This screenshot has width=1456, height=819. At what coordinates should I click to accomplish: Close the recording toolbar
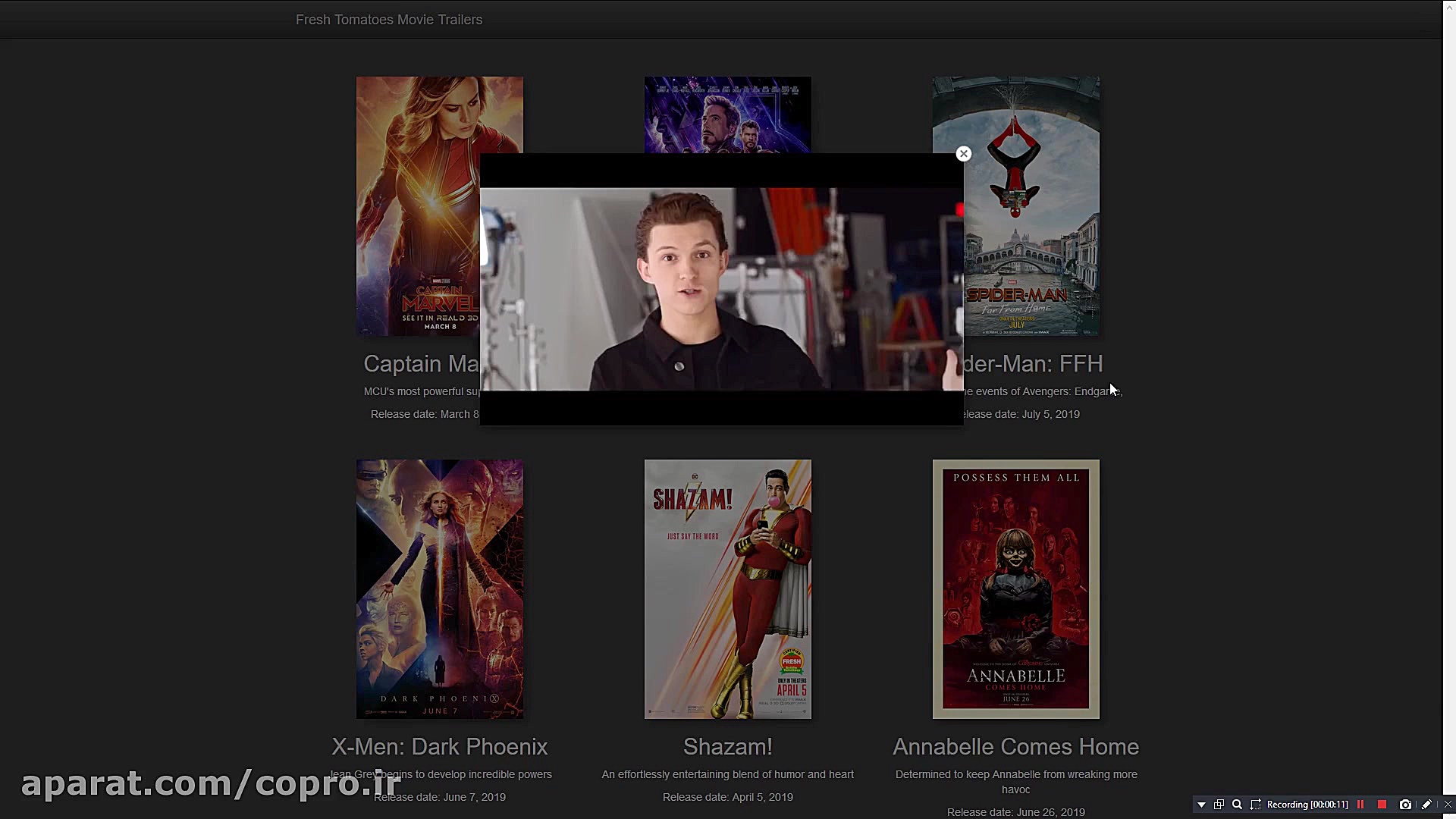tap(1447, 805)
